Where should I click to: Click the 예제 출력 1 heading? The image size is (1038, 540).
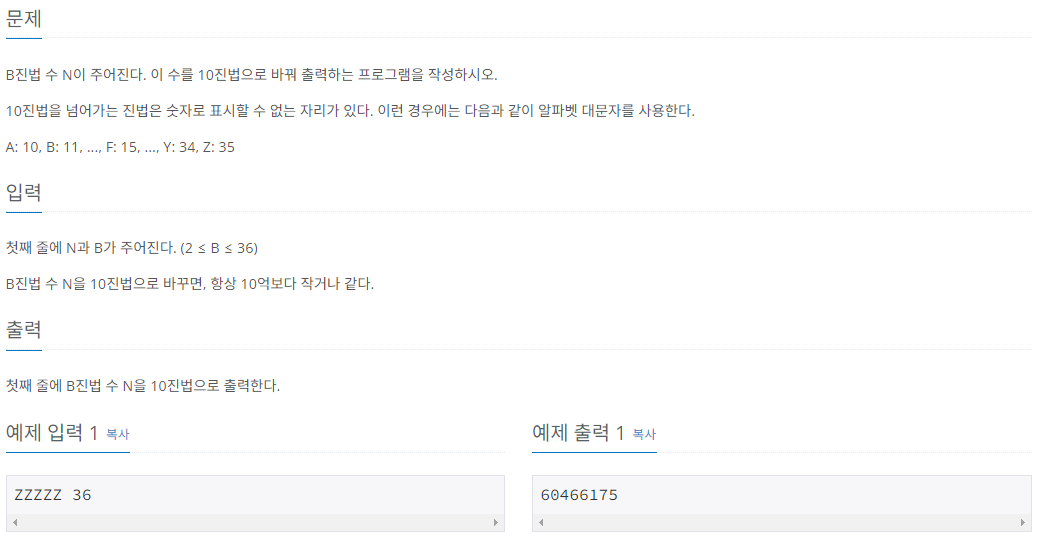[x=579, y=433]
